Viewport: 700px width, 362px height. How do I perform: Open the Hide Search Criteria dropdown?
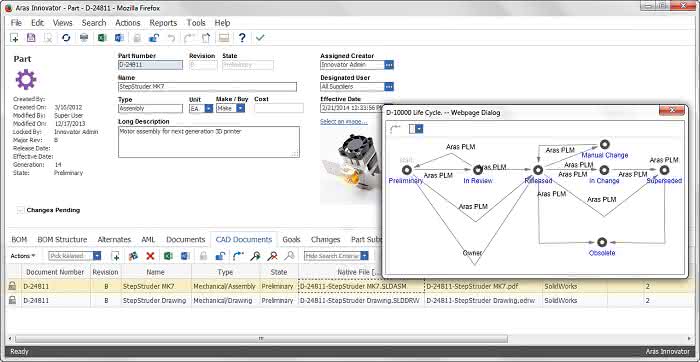364,256
